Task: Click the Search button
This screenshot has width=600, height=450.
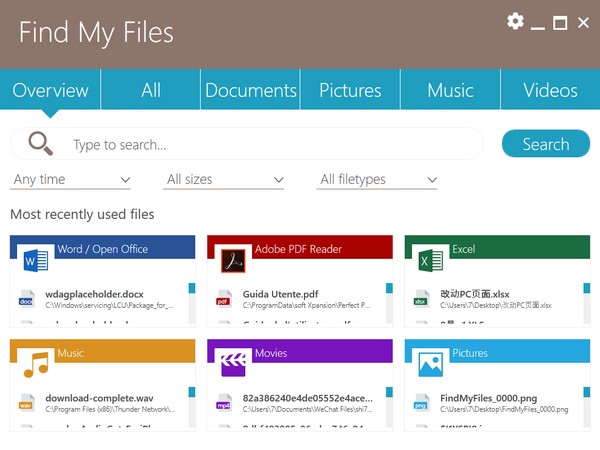Action: (x=546, y=143)
